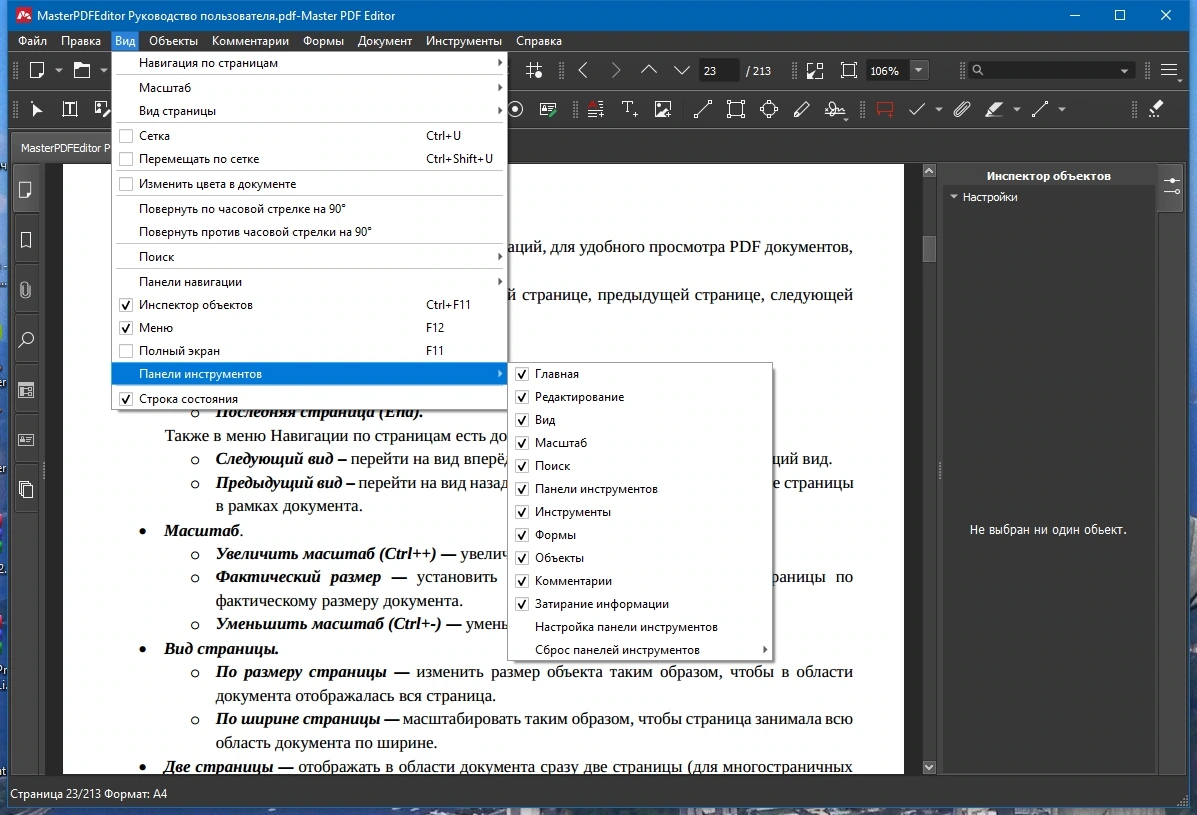The width and height of the screenshot is (1197, 815).
Task: Go to previous page with up arrow
Action: point(649,70)
